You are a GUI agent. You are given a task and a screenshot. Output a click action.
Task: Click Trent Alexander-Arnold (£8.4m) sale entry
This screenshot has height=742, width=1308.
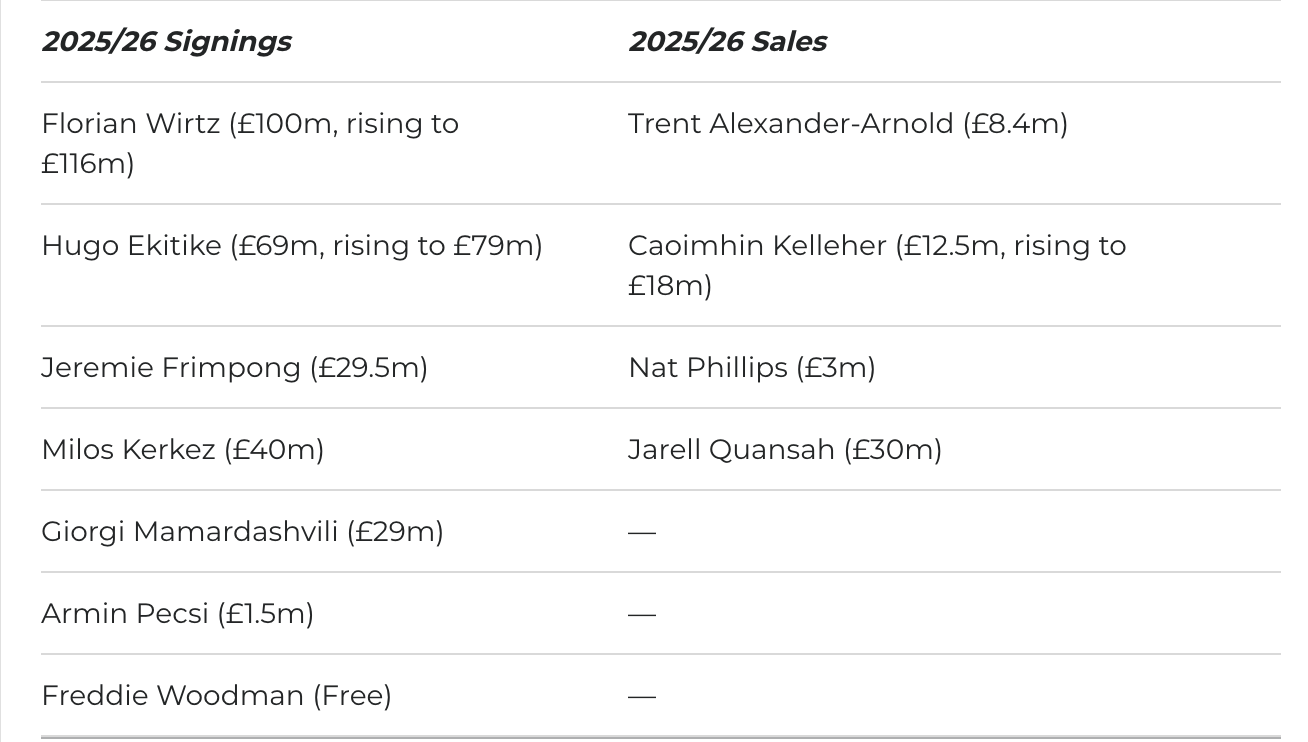click(848, 124)
